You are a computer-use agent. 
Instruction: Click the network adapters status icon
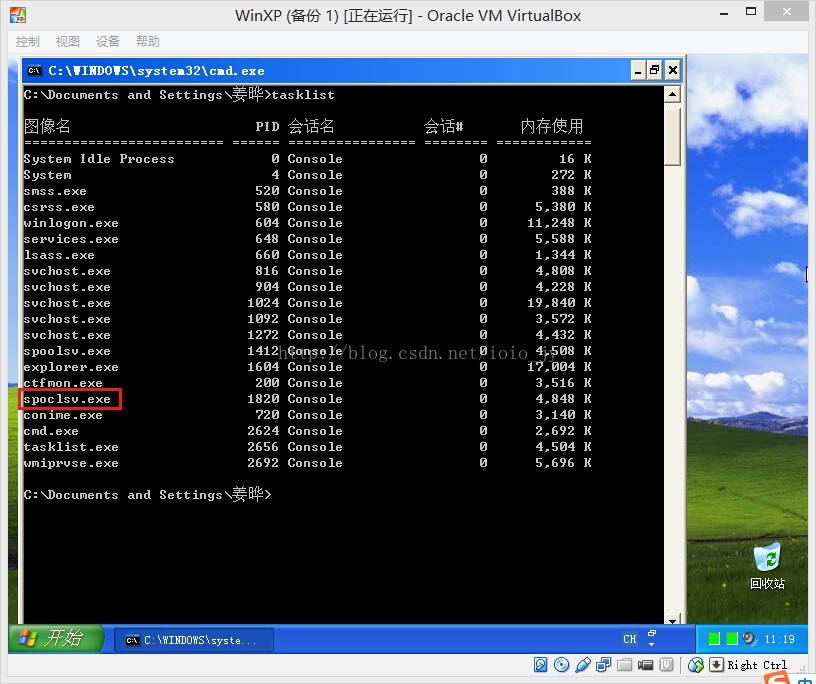[x=604, y=665]
